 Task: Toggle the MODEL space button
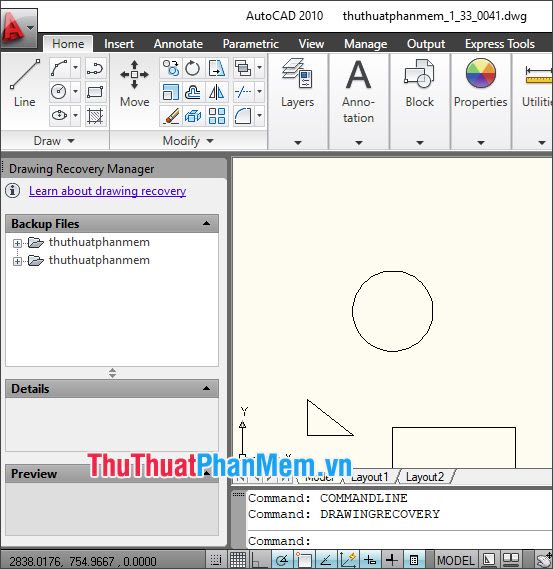coord(456,560)
